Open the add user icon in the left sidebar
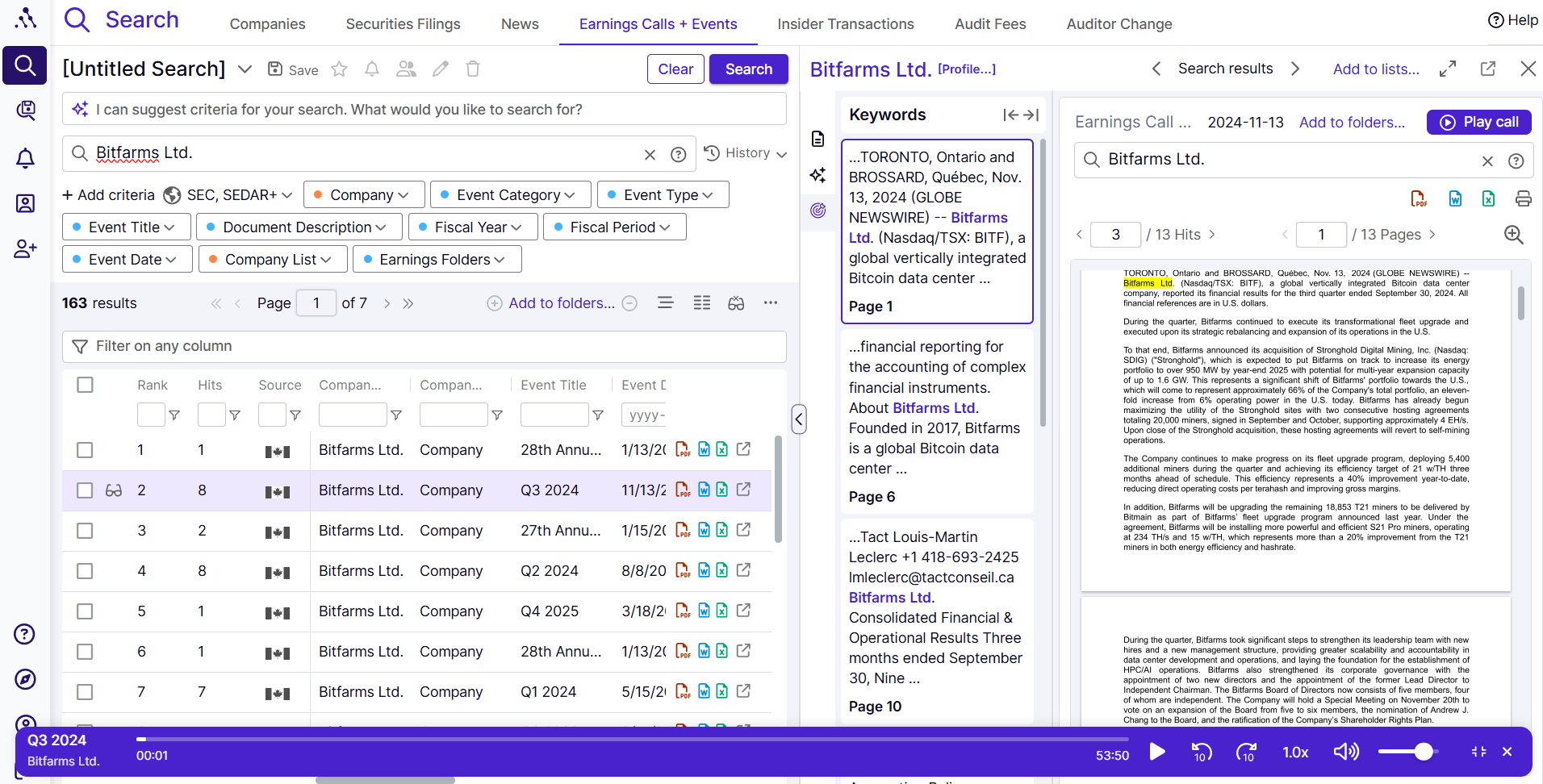The width and height of the screenshot is (1543, 784). (25, 249)
